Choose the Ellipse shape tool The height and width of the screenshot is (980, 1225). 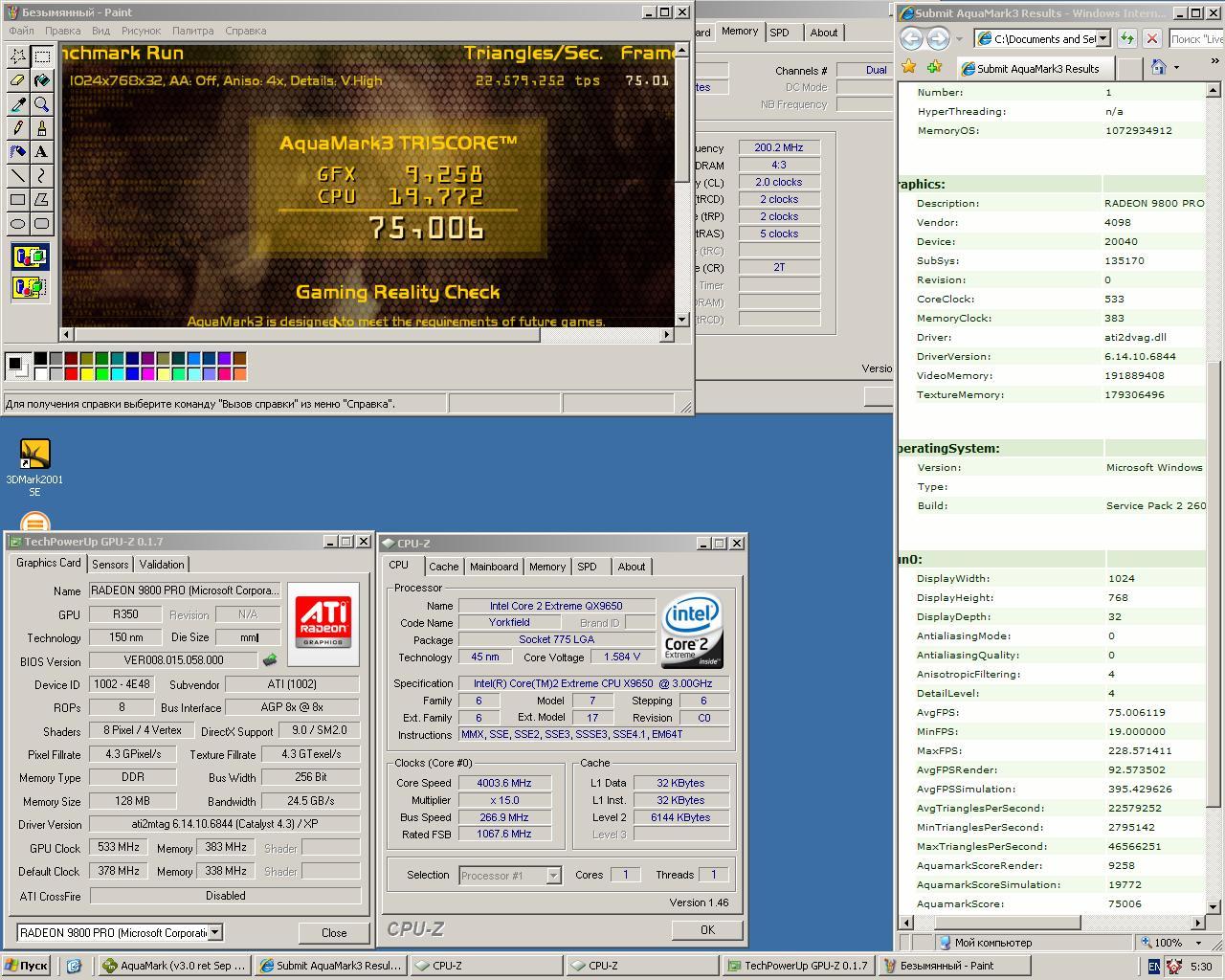pos(18,224)
